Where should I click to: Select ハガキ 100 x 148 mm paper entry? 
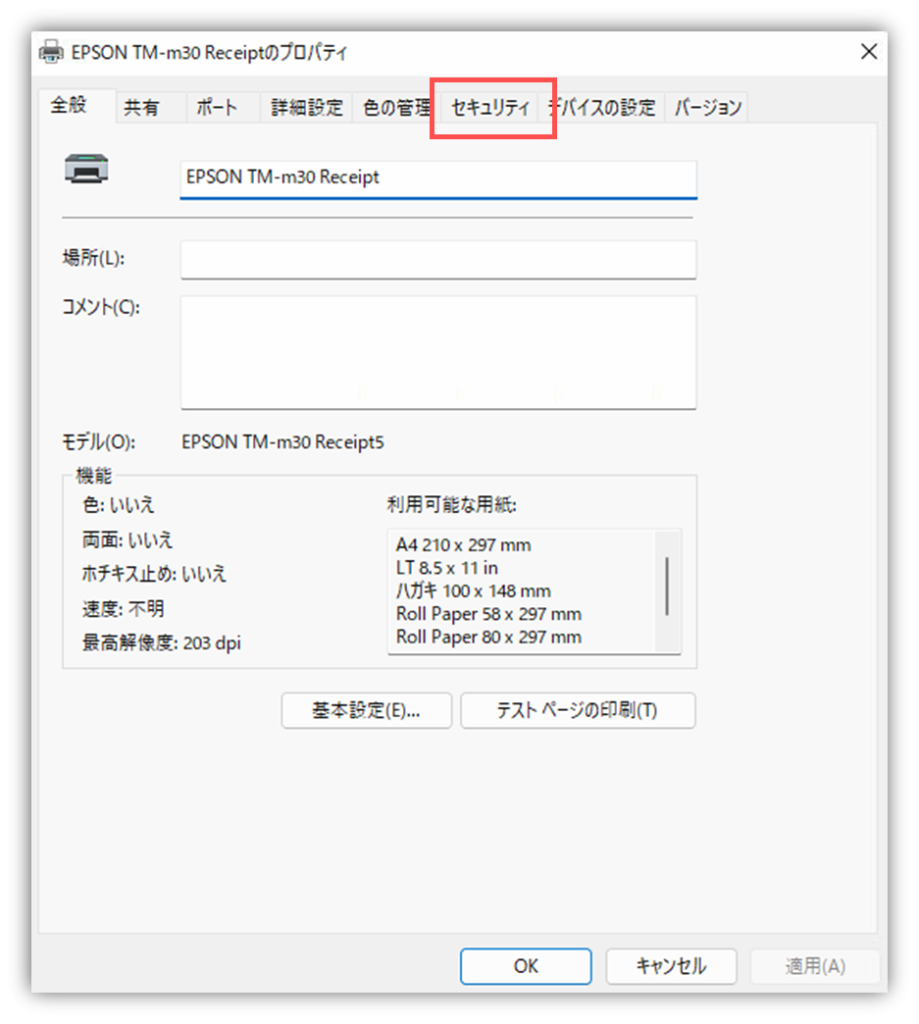[474, 591]
